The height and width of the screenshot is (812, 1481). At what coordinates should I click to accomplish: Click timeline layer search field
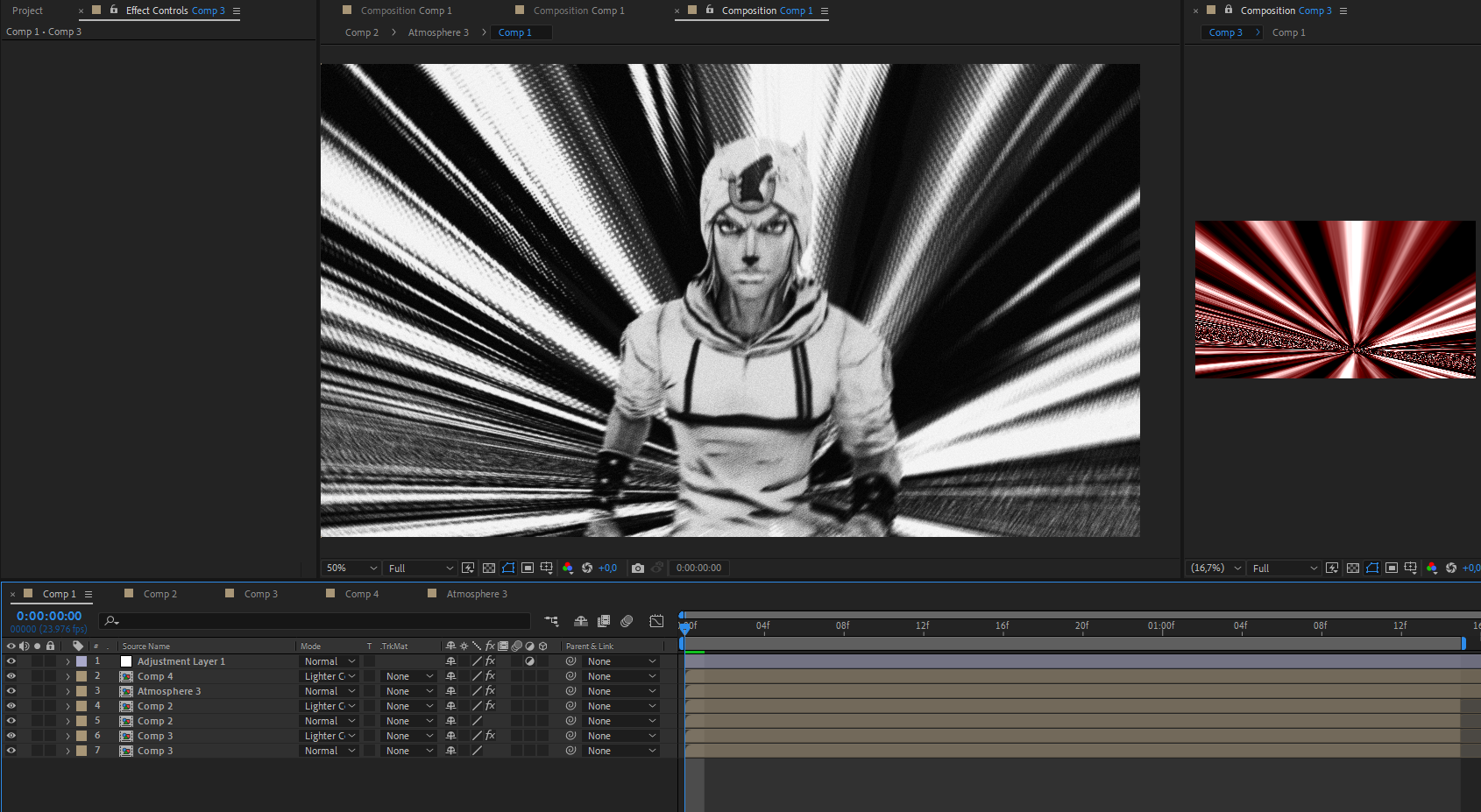click(315, 620)
